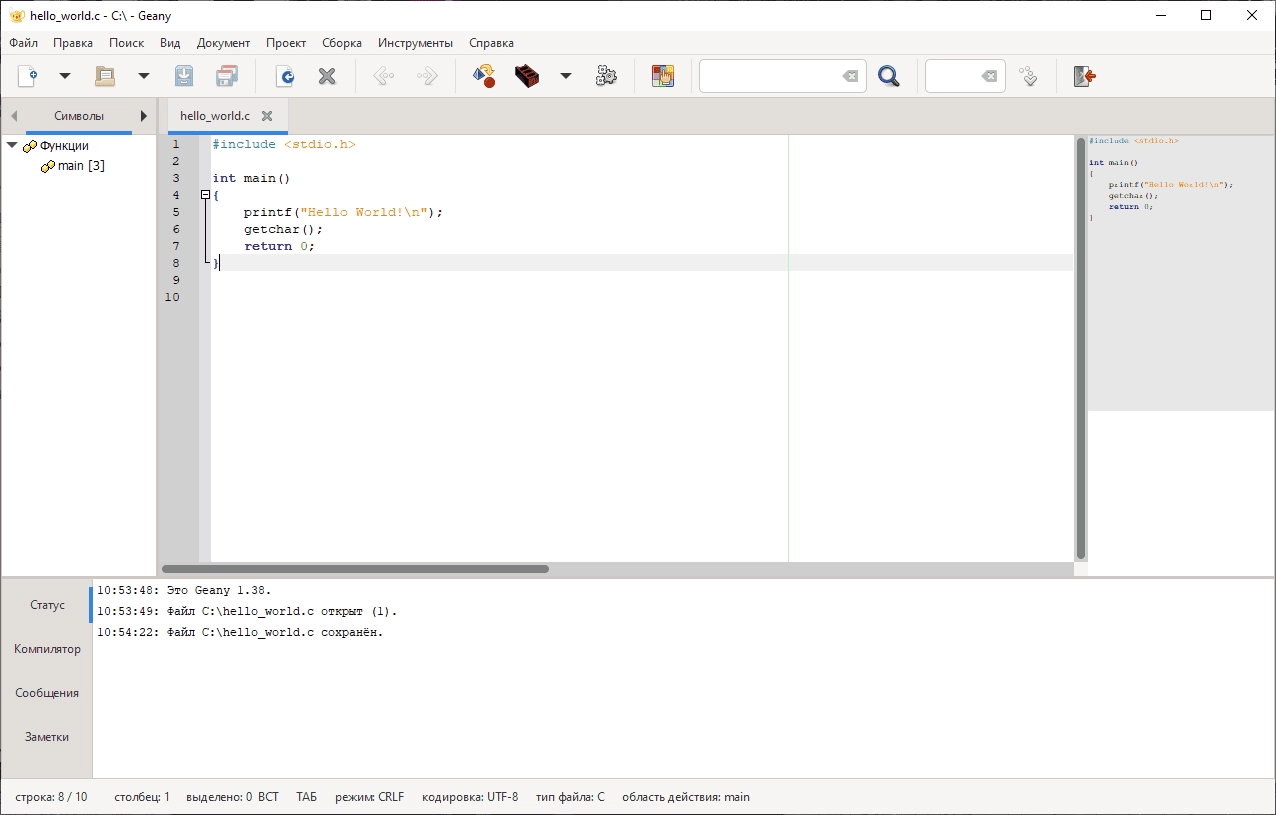Navigate forward one location
Viewport: 1276px width, 815px height.
427,76
